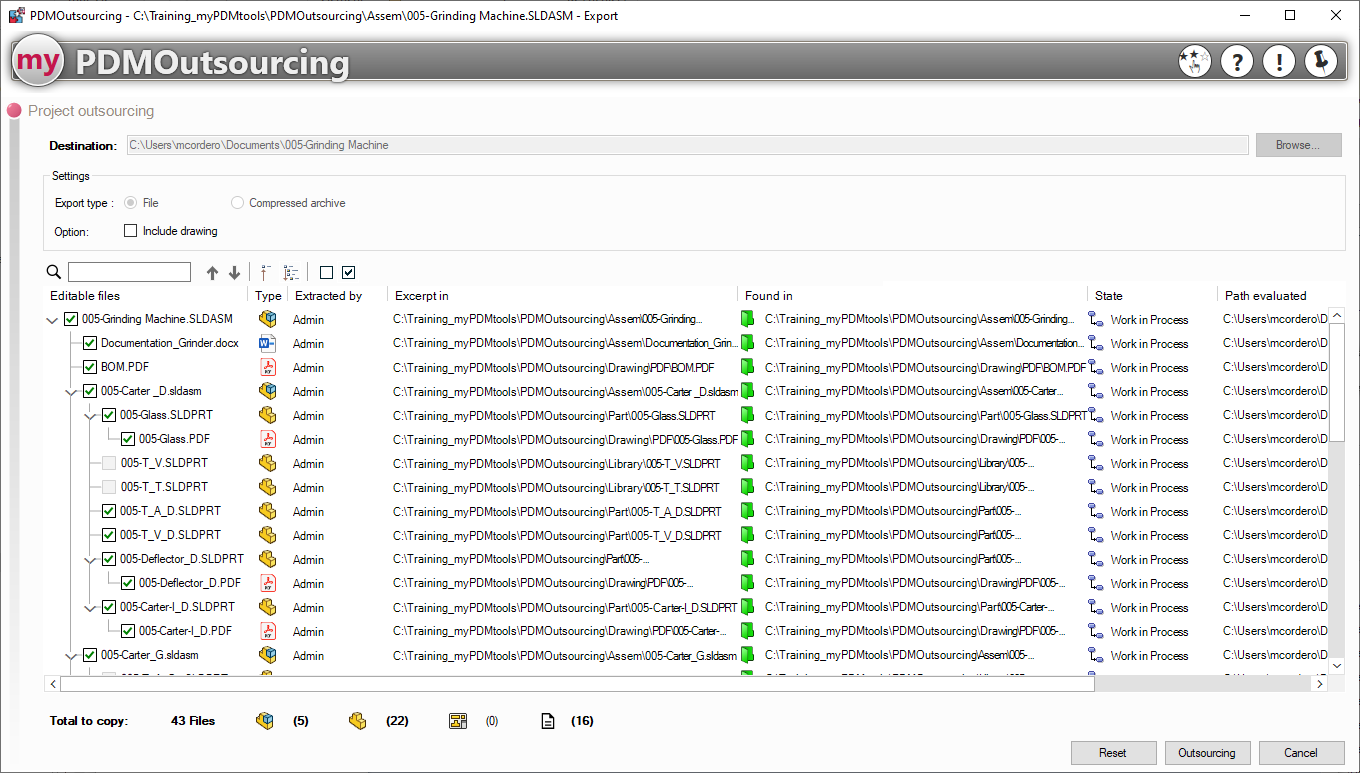Screen dimensions: 1360x773
Task: Click the star rating feedback icon
Action: pyautogui.click(x=1194, y=62)
